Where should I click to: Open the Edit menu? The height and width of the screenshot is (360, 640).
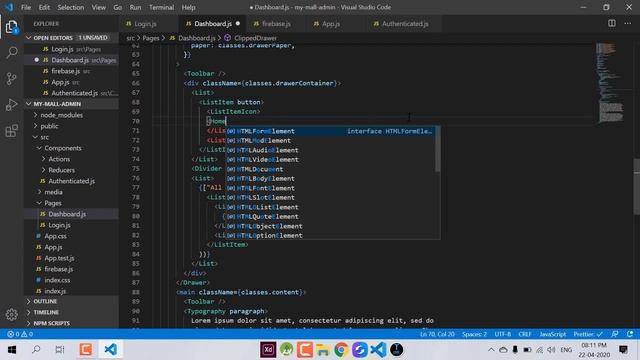pos(44,7)
